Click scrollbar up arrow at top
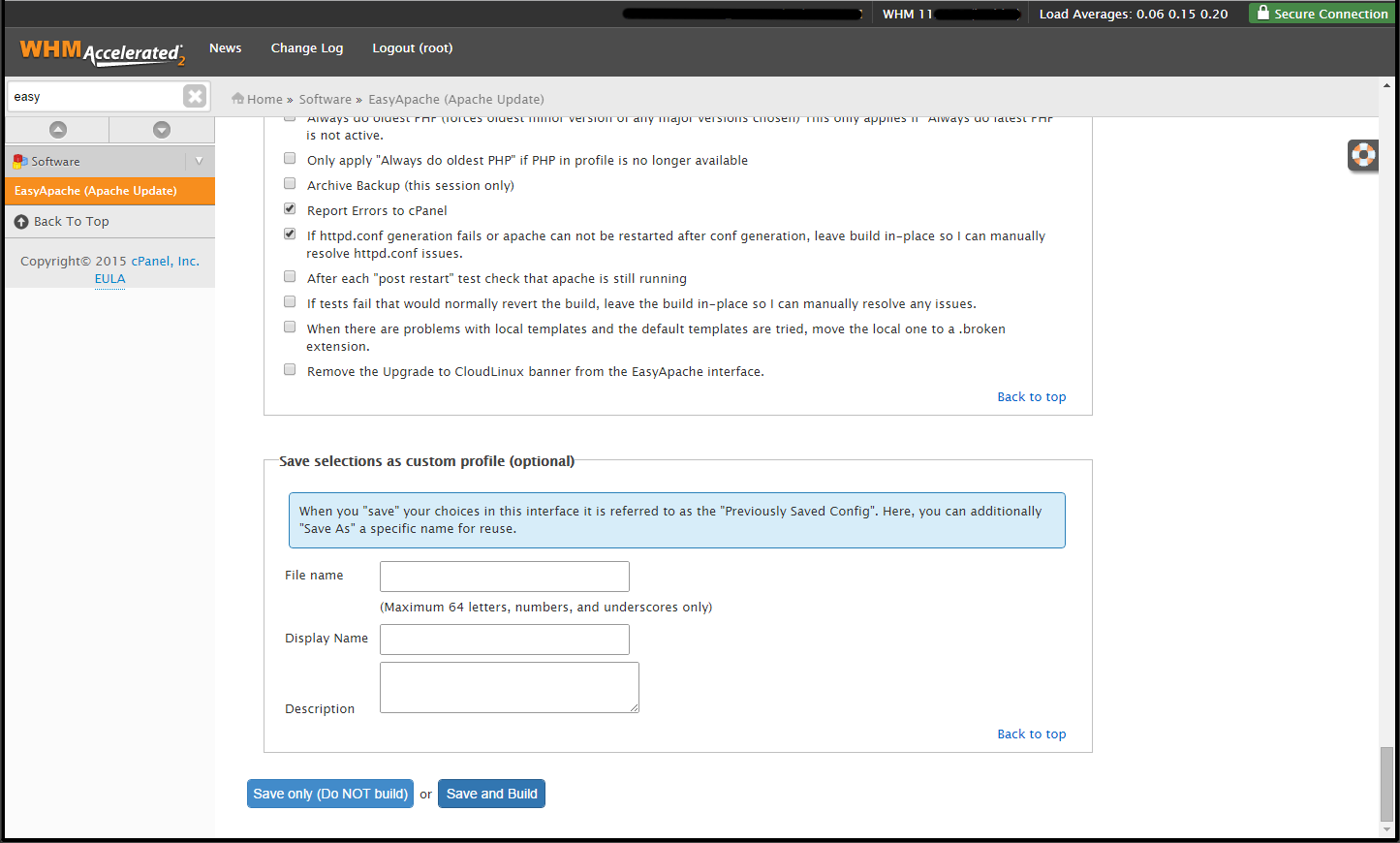The height and width of the screenshot is (843, 1400). coord(1386,85)
